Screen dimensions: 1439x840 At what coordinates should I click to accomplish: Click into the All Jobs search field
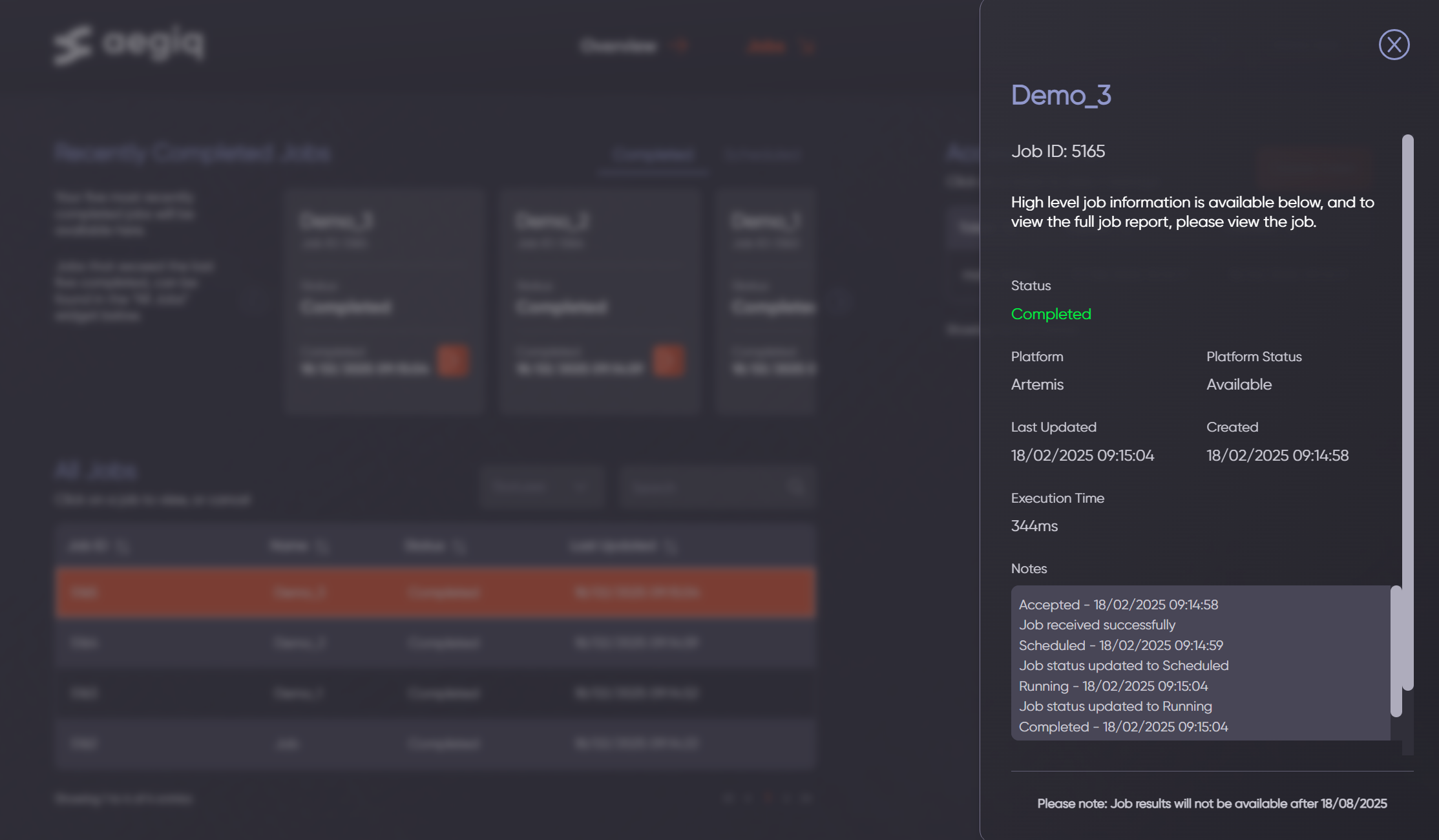tap(704, 487)
